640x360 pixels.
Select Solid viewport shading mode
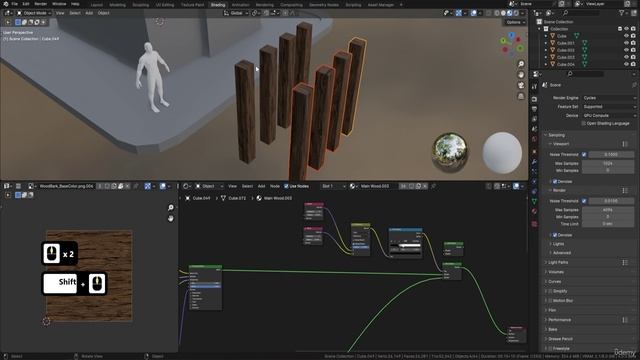503,13
